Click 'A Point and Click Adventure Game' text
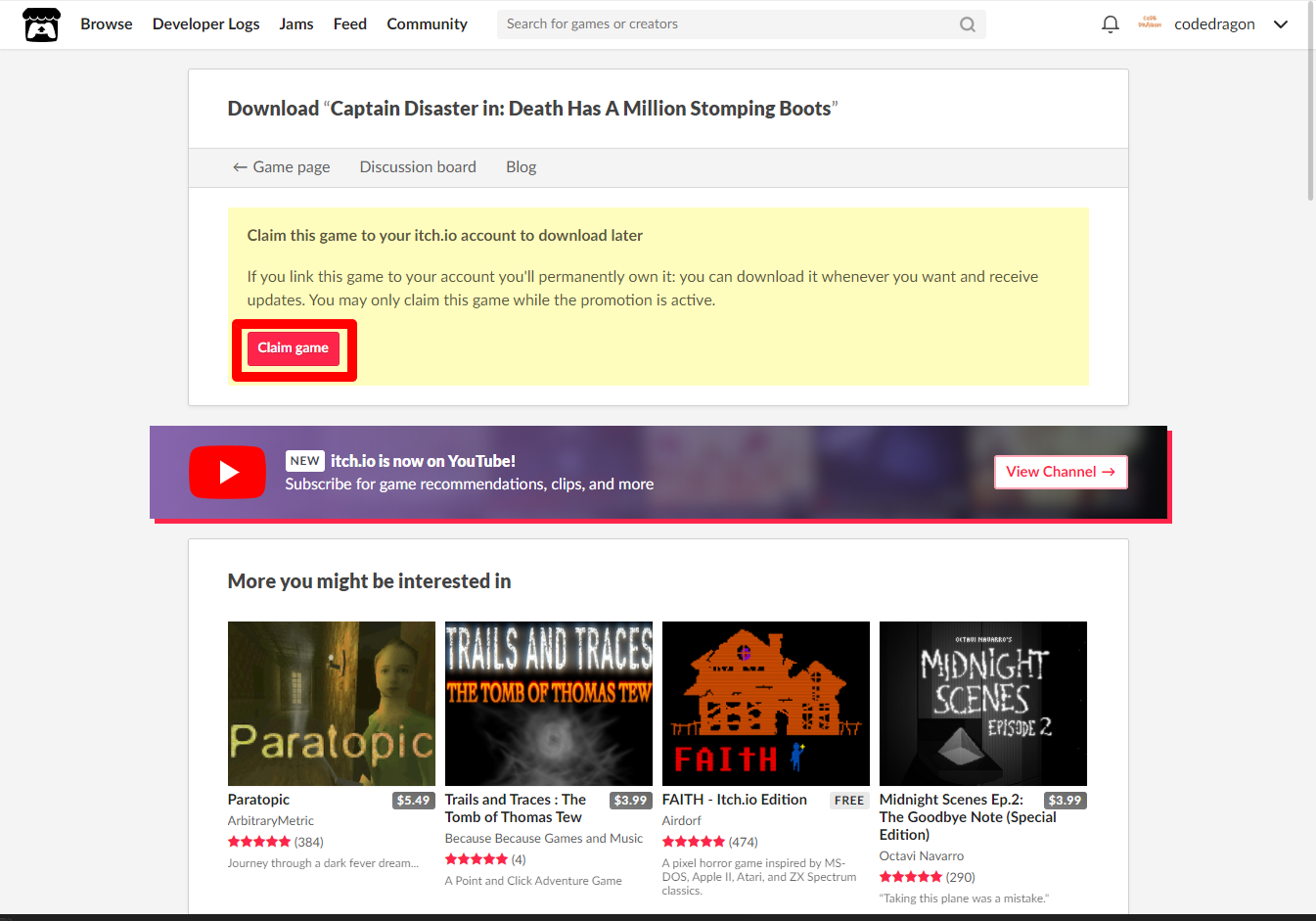This screenshot has width=1316, height=921. (x=533, y=881)
